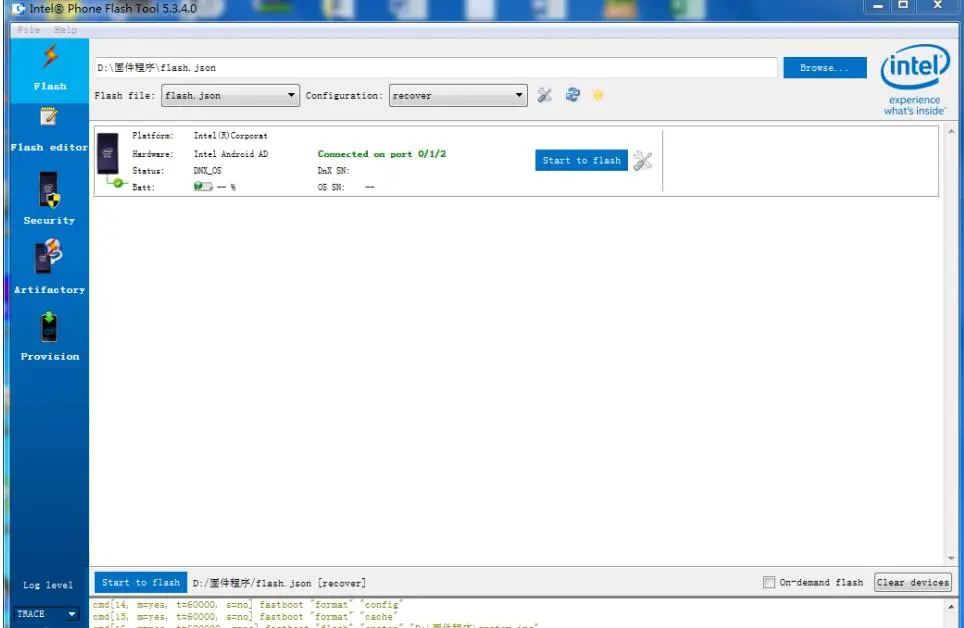
Task: Open the File menu
Action: click(28, 30)
